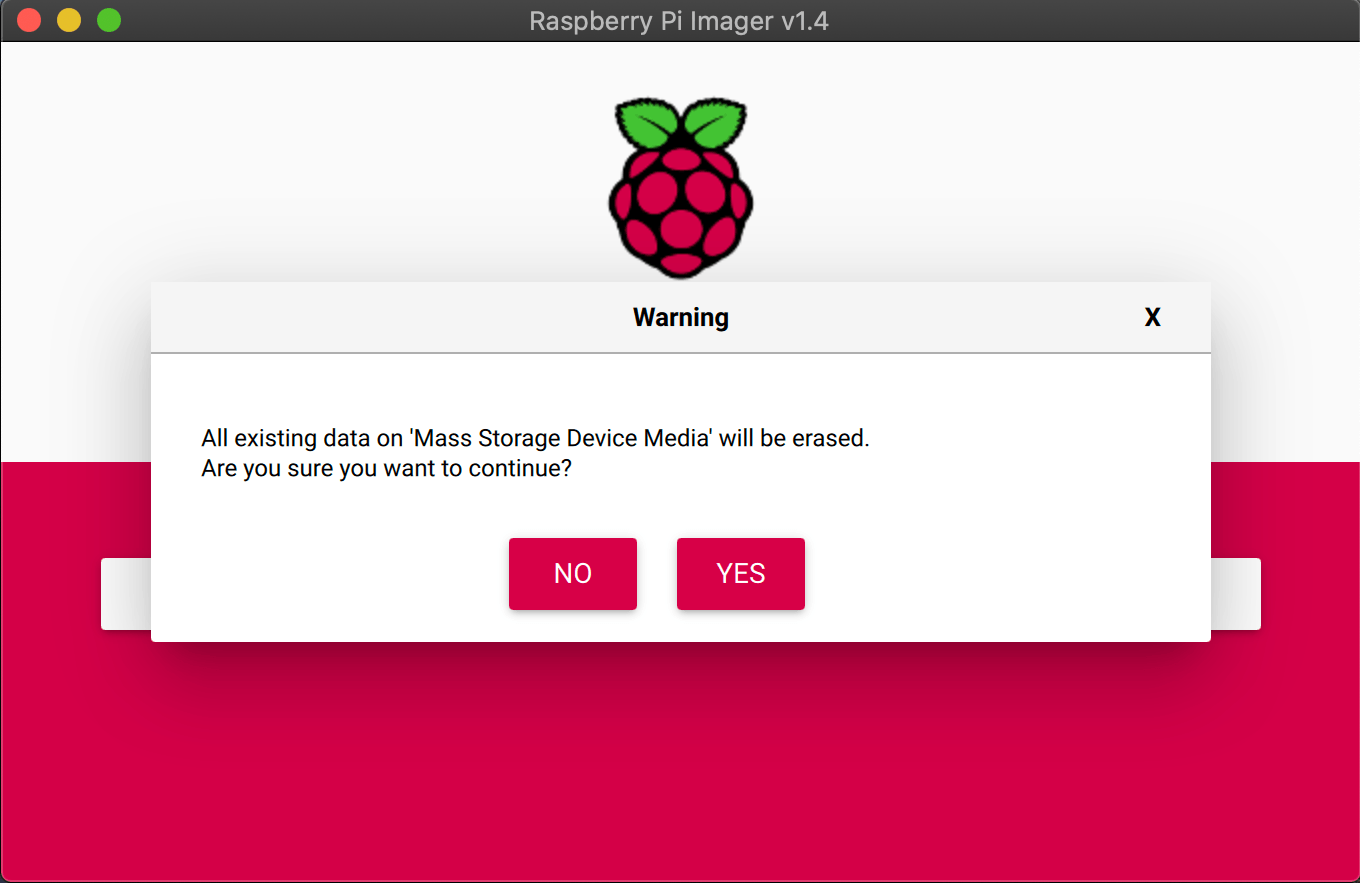Click the Raspberry Pi logo

[x=680, y=187]
